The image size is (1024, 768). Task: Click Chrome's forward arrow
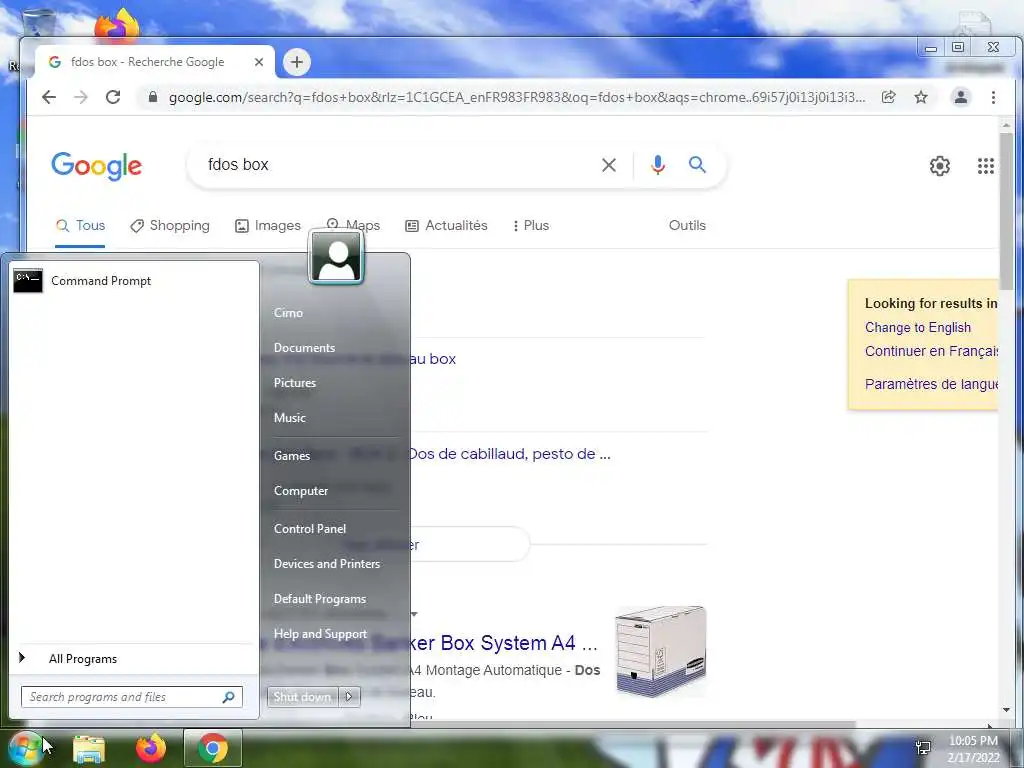(x=81, y=97)
